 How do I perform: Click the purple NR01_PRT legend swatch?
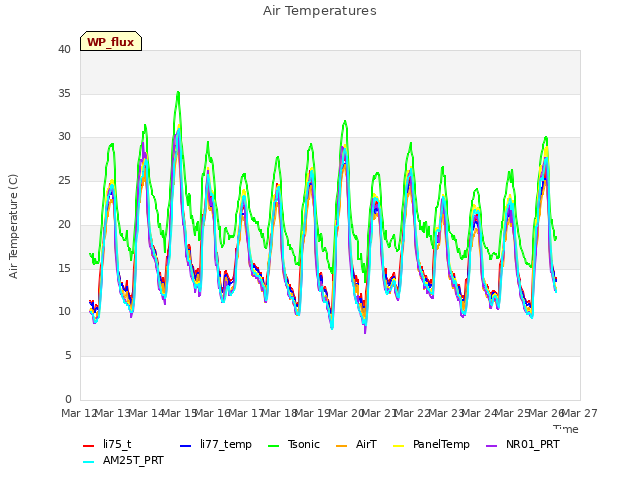click(x=492, y=446)
